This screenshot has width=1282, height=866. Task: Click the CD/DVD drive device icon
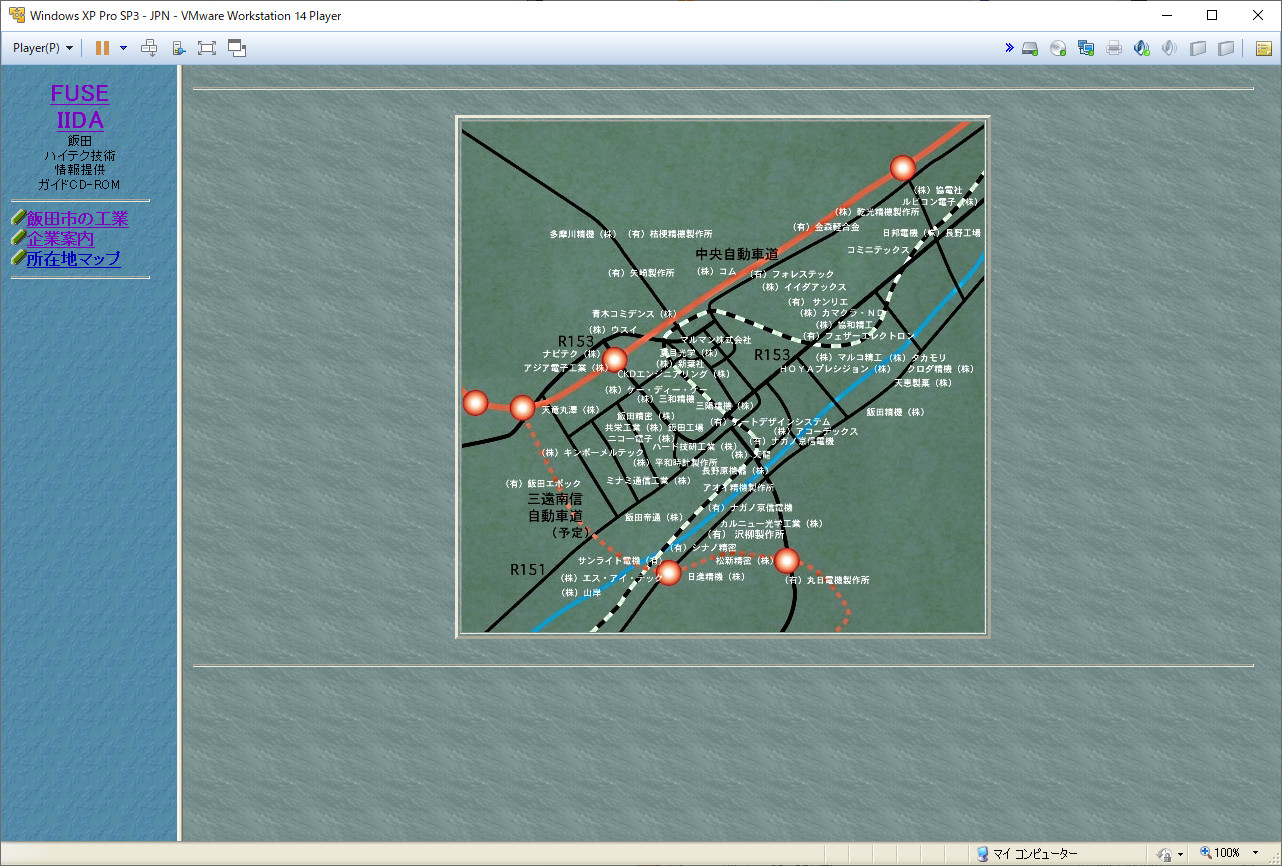point(1058,48)
